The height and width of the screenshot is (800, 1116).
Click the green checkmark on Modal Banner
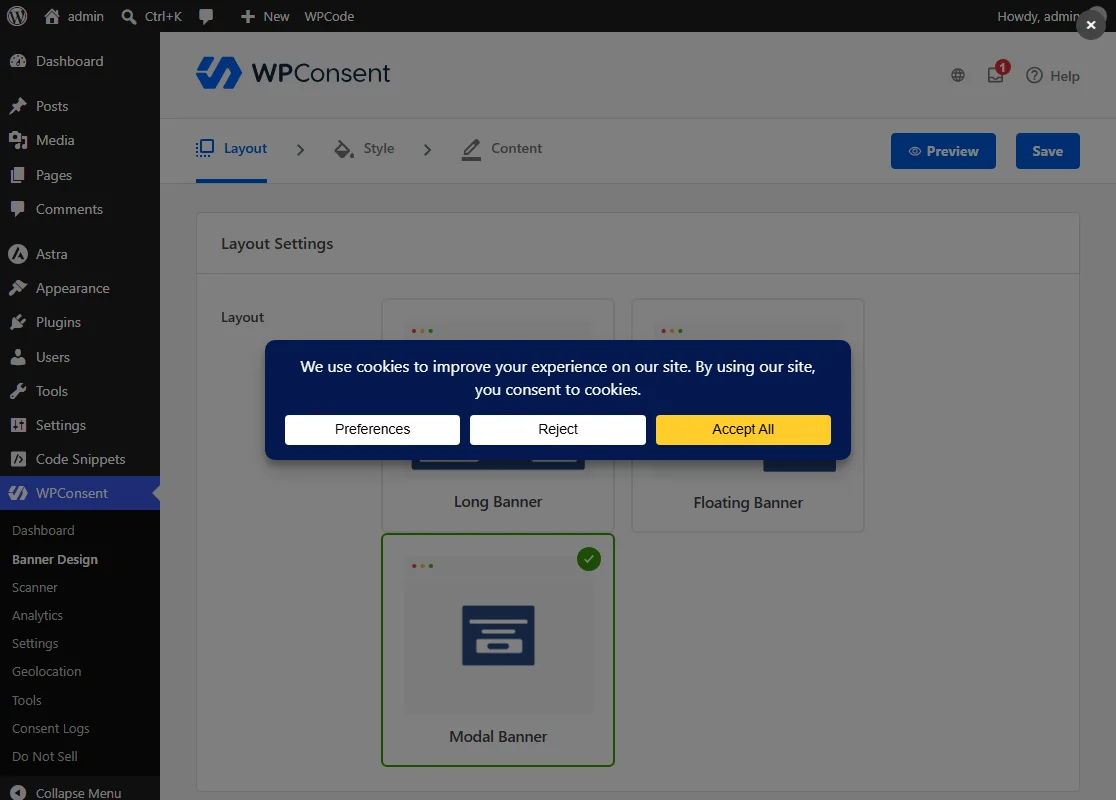(589, 559)
